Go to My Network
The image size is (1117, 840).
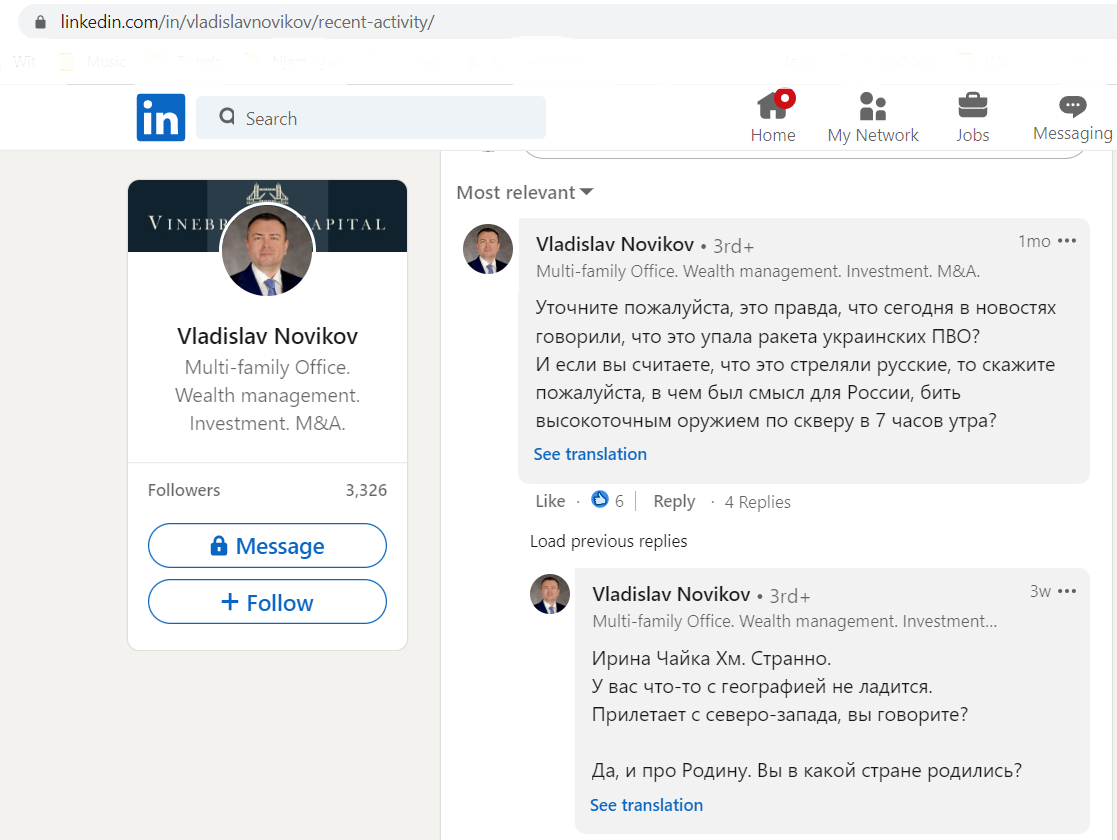tap(873, 118)
